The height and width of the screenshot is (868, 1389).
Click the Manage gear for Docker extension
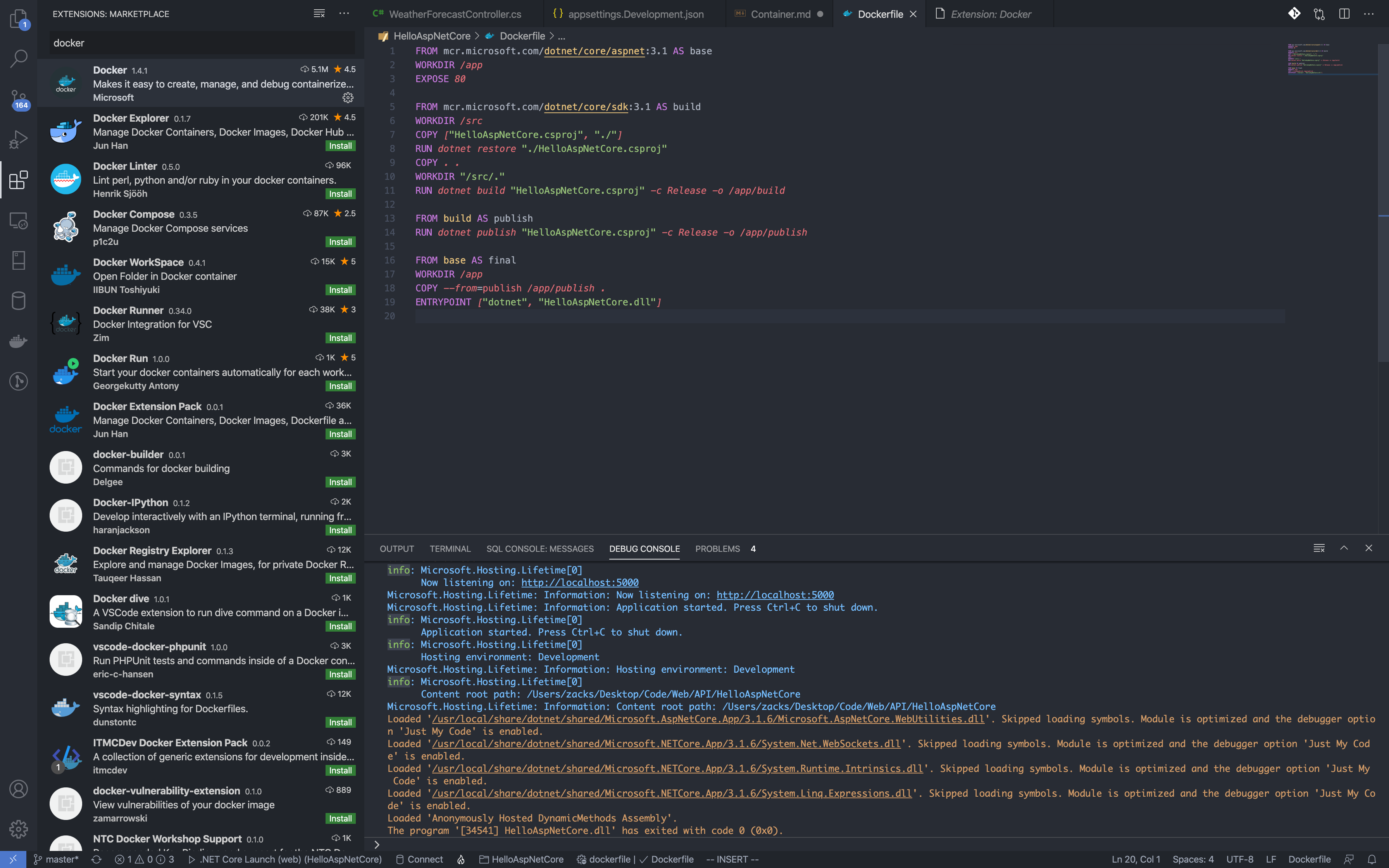pyautogui.click(x=348, y=98)
